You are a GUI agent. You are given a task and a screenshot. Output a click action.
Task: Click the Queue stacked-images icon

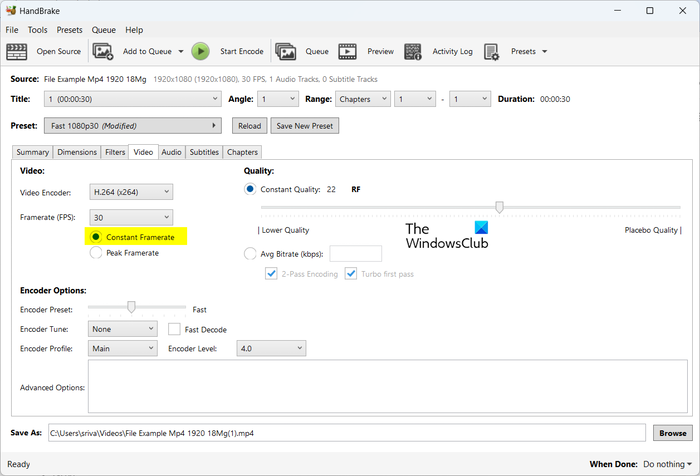click(286, 52)
